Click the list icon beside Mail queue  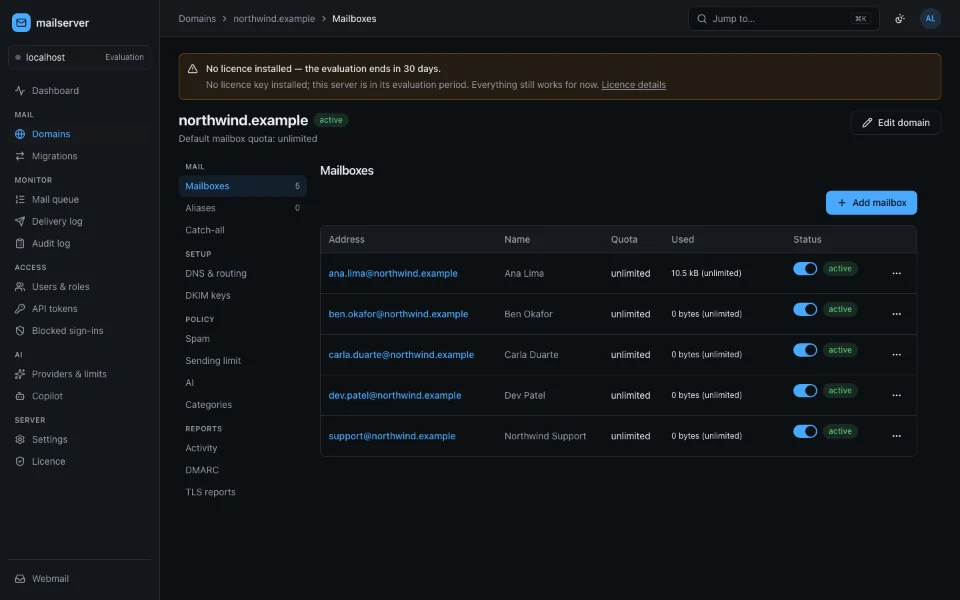pyautogui.click(x=20, y=200)
